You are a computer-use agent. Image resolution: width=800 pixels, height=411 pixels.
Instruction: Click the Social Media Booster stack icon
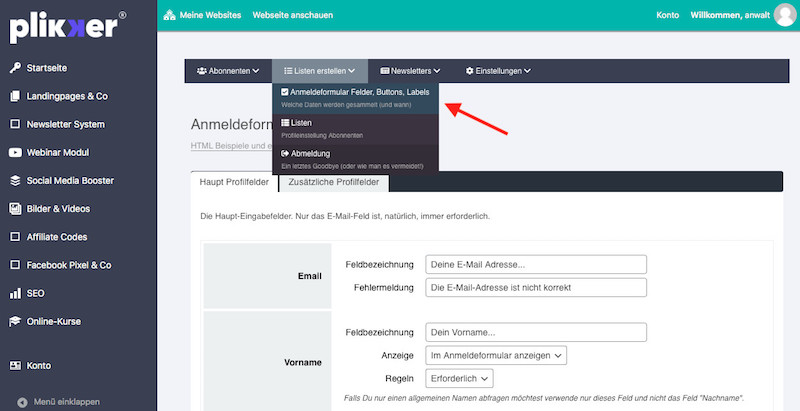15,181
